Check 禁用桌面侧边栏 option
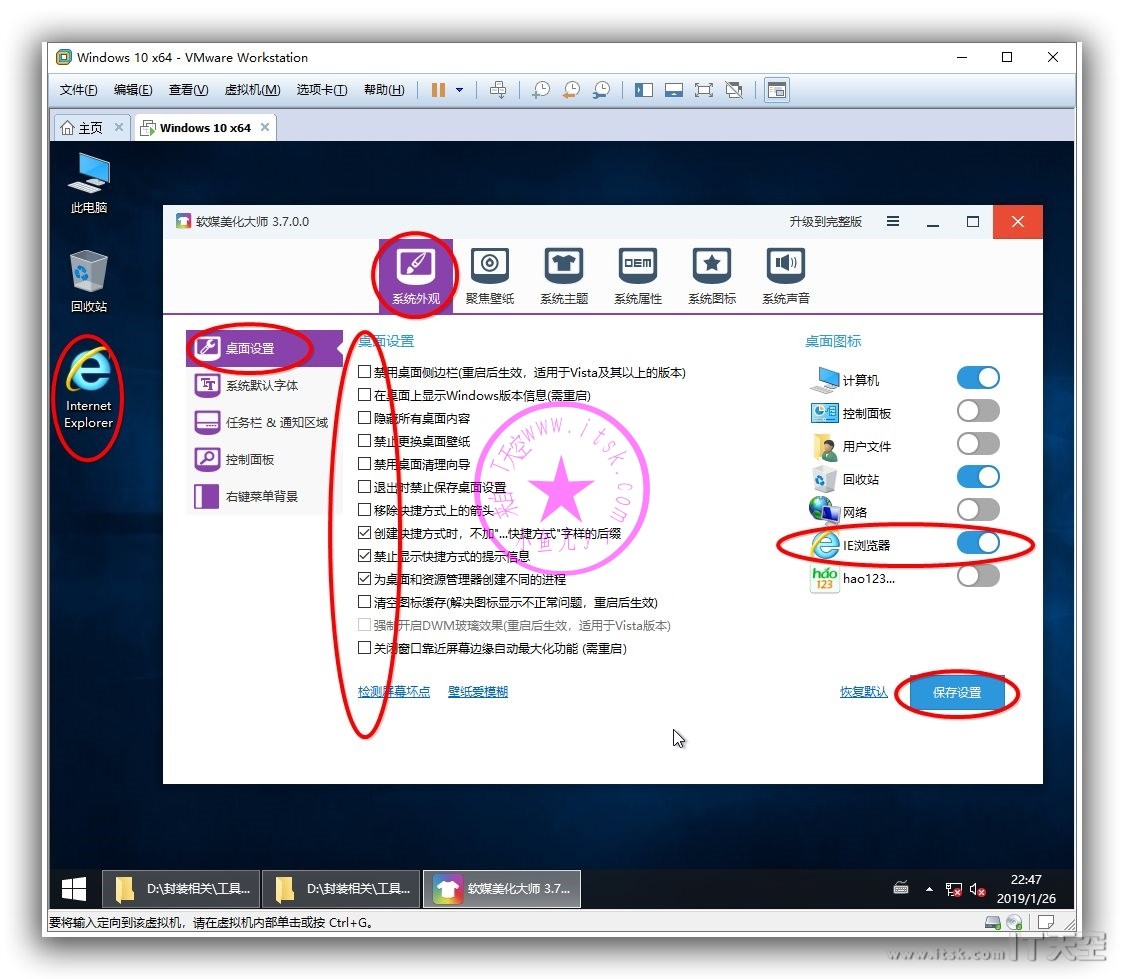The height and width of the screenshot is (979, 1124). tap(364, 372)
